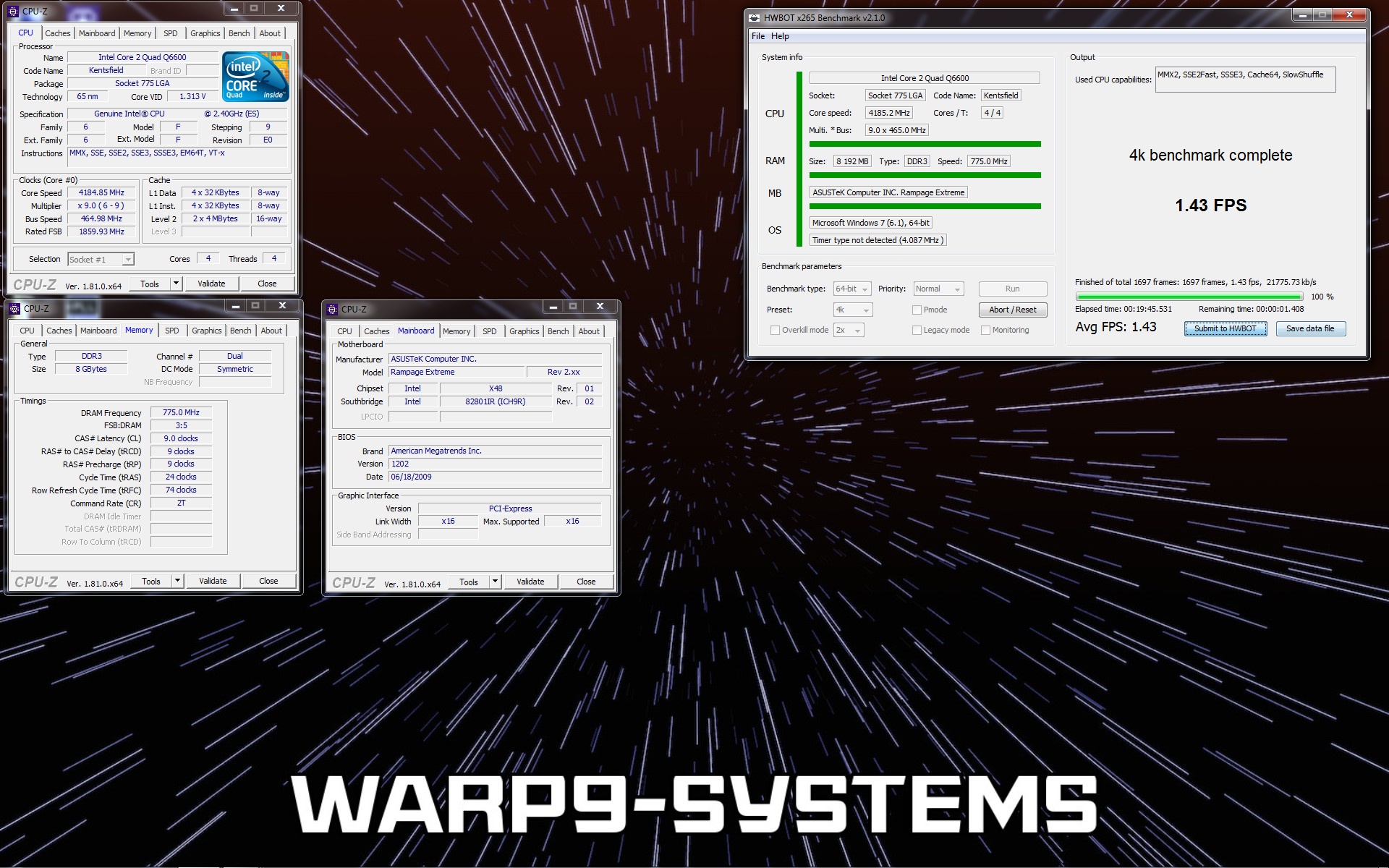Click Intel Core 2 Quad Q6600 name field in CPU-Z
This screenshot has width=1389, height=868.
click(x=143, y=58)
